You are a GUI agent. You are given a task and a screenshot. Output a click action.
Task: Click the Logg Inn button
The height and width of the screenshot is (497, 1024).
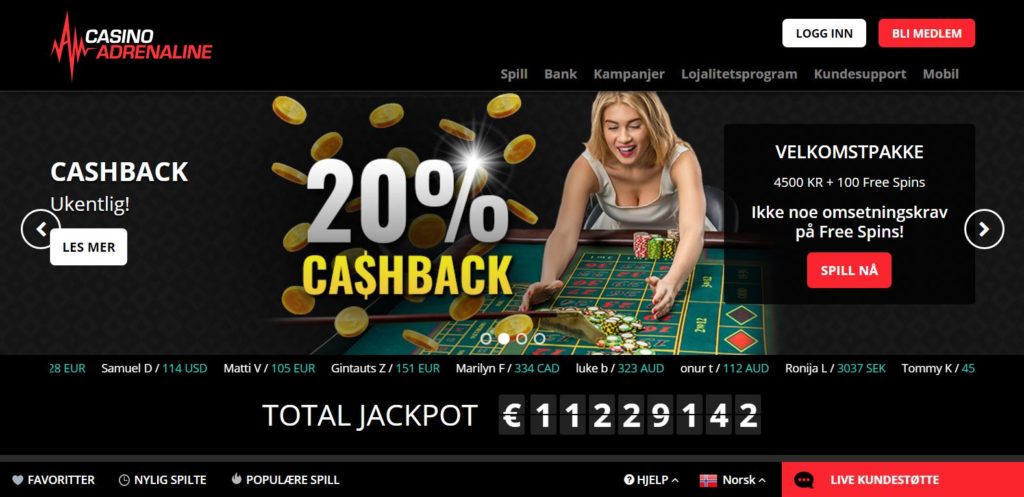[824, 33]
